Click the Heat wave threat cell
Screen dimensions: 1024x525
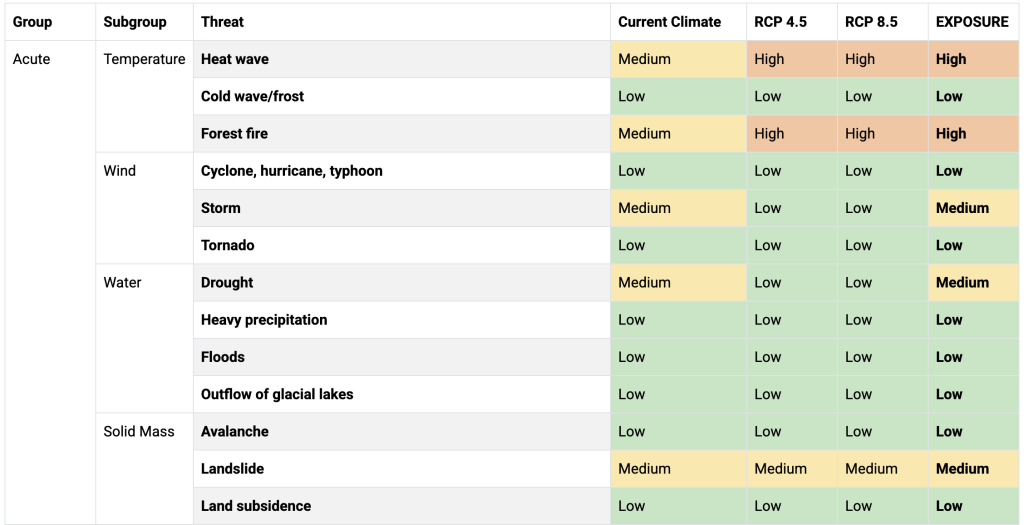click(x=402, y=59)
